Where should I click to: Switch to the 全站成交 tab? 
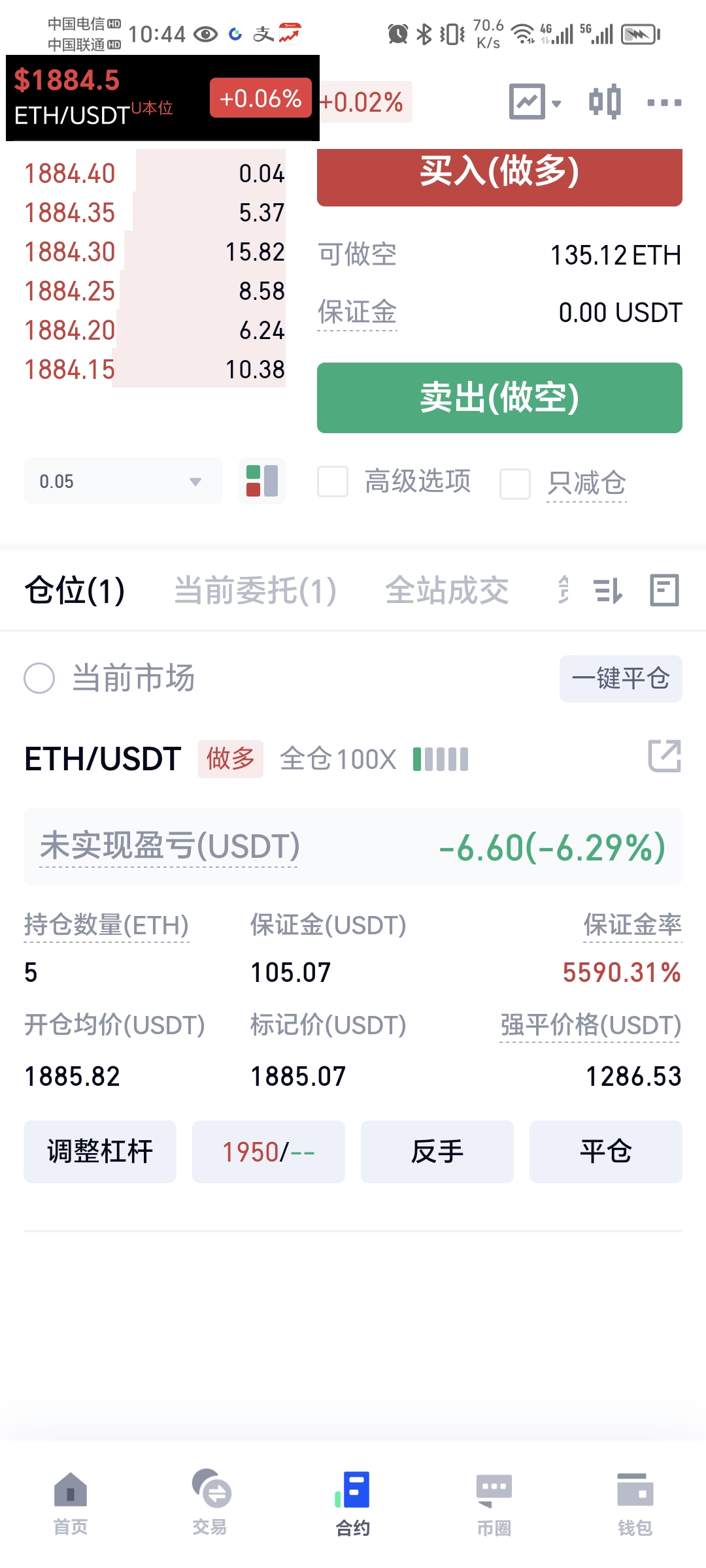[447, 591]
